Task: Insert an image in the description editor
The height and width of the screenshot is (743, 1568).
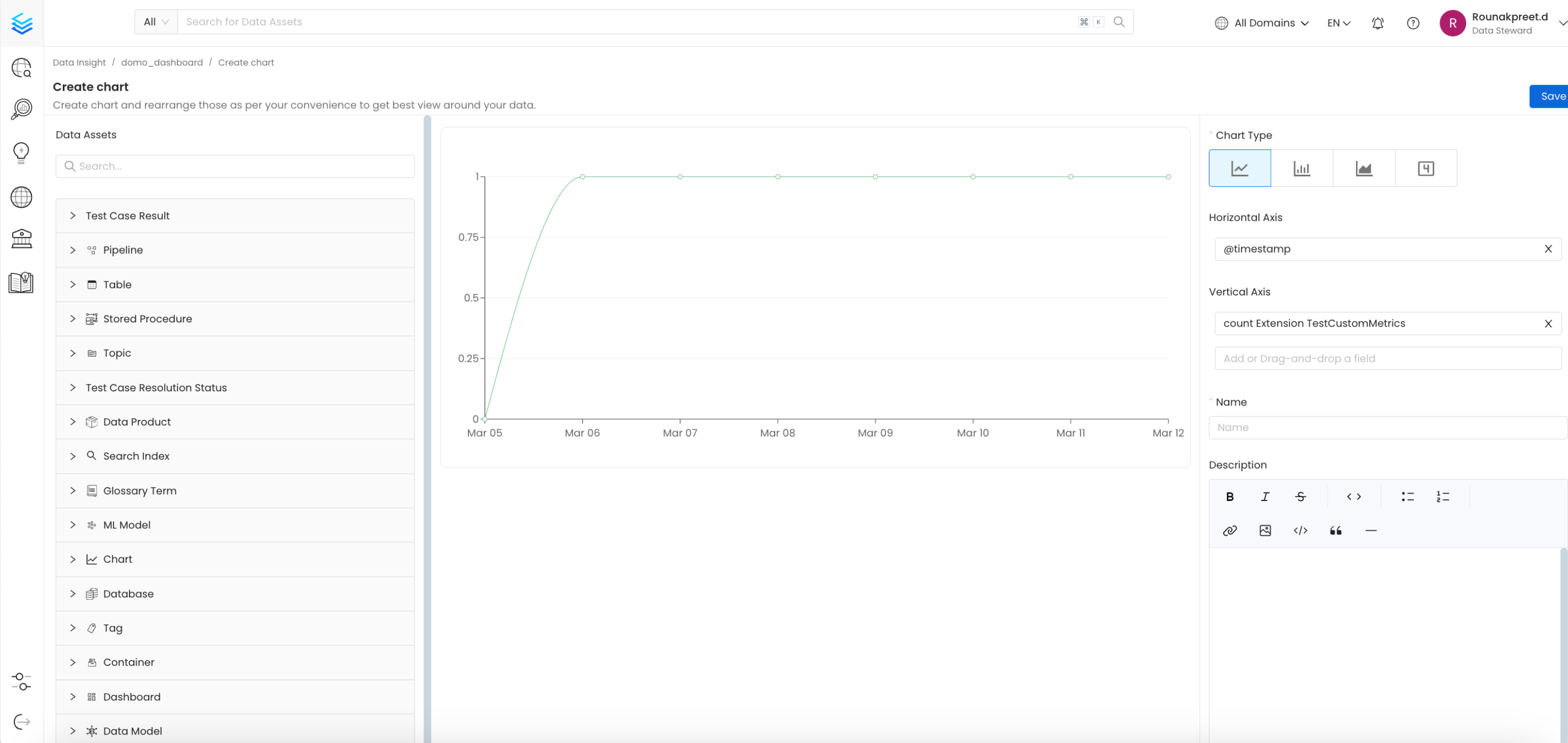Action: pos(1265,530)
